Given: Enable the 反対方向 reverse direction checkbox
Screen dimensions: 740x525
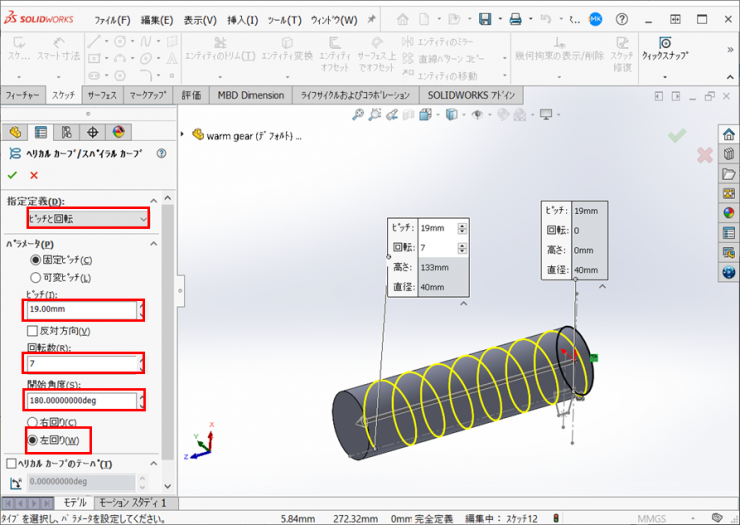Looking at the screenshot, I should (x=32, y=331).
